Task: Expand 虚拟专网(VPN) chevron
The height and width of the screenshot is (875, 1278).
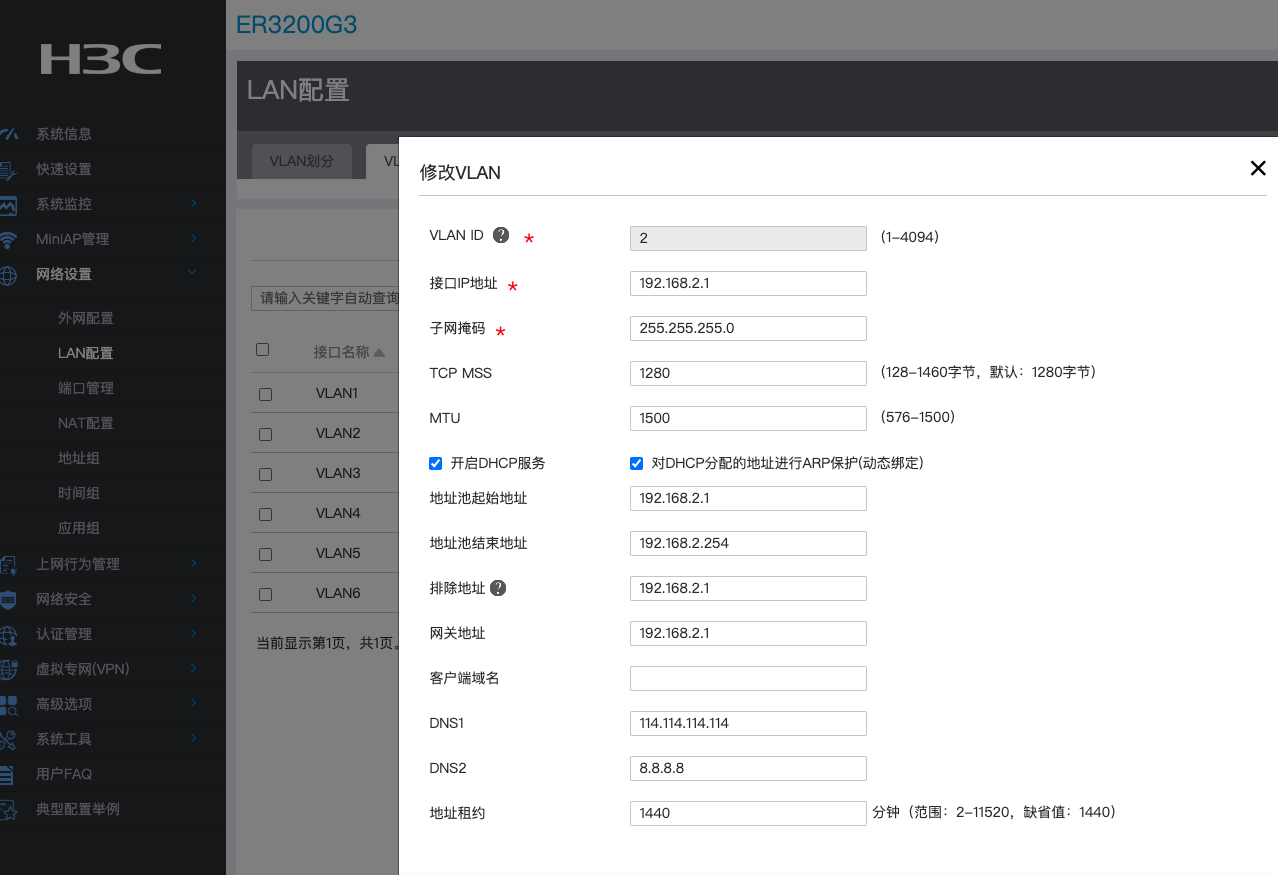Action: [194, 668]
